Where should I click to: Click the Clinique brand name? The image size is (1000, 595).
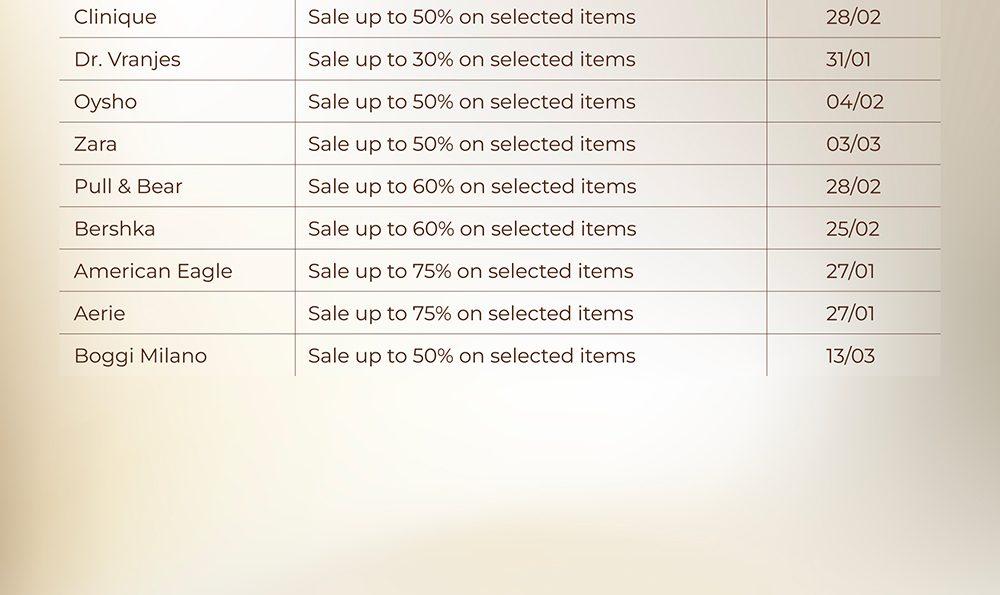point(115,17)
